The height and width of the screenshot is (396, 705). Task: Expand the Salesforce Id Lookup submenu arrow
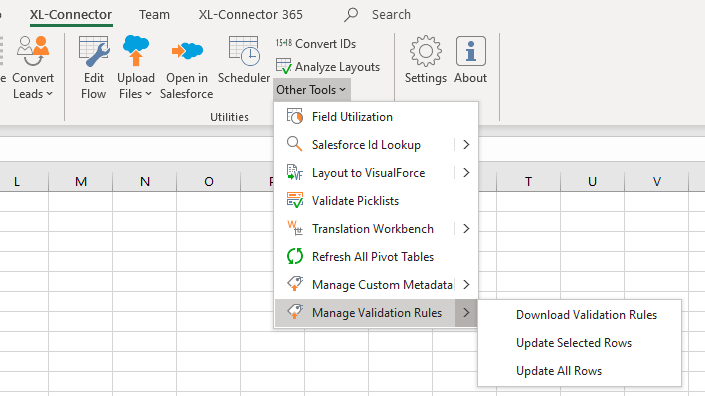tap(466, 145)
